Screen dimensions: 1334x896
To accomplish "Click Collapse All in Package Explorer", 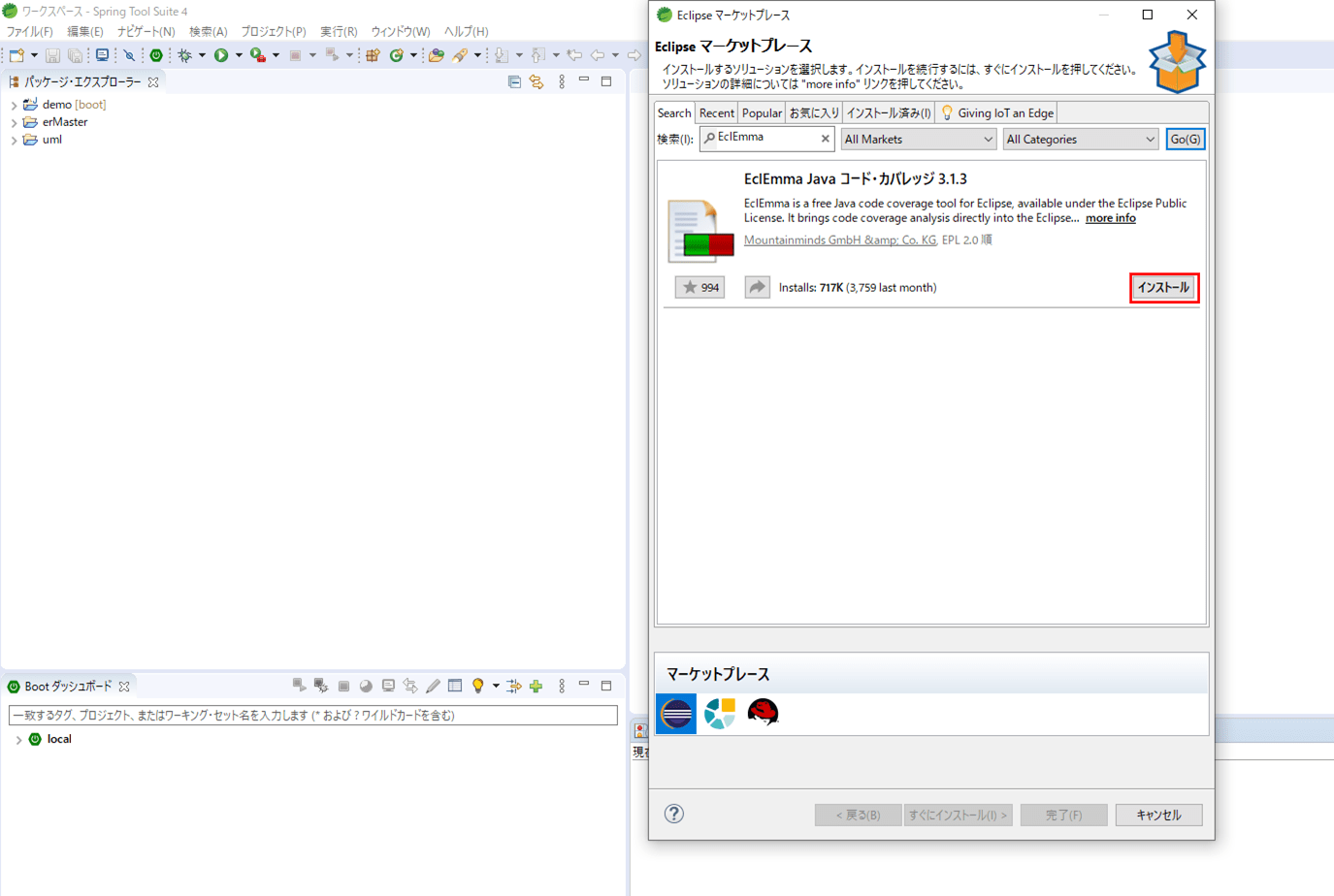I will point(514,82).
